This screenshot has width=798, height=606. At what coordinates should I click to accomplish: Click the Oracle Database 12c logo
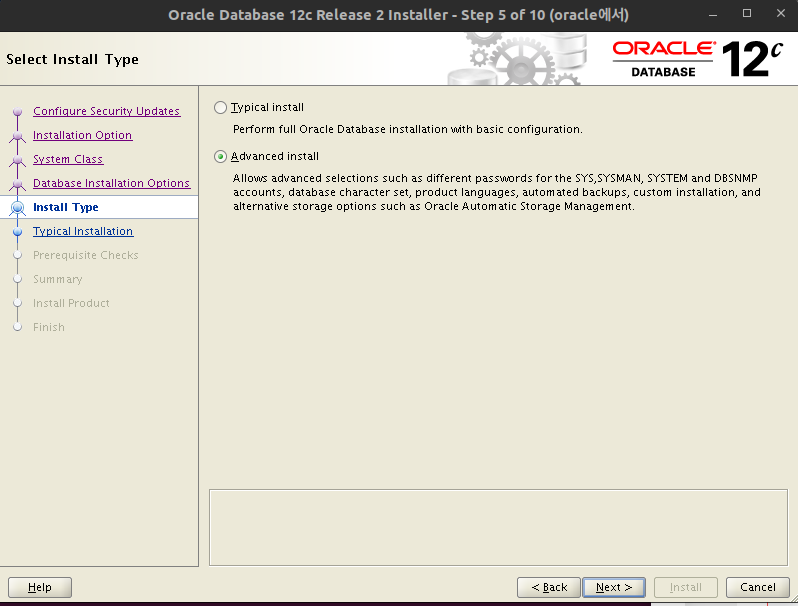pyautogui.click(x=697, y=59)
